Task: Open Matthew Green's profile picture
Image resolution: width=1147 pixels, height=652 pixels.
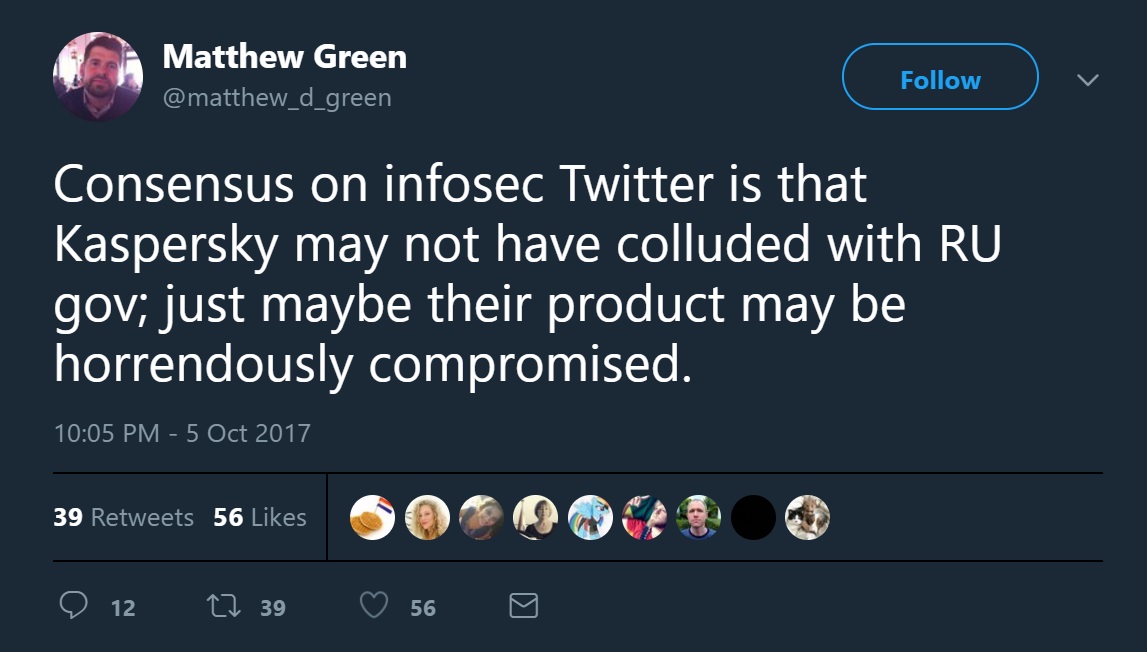Action: coord(98,76)
